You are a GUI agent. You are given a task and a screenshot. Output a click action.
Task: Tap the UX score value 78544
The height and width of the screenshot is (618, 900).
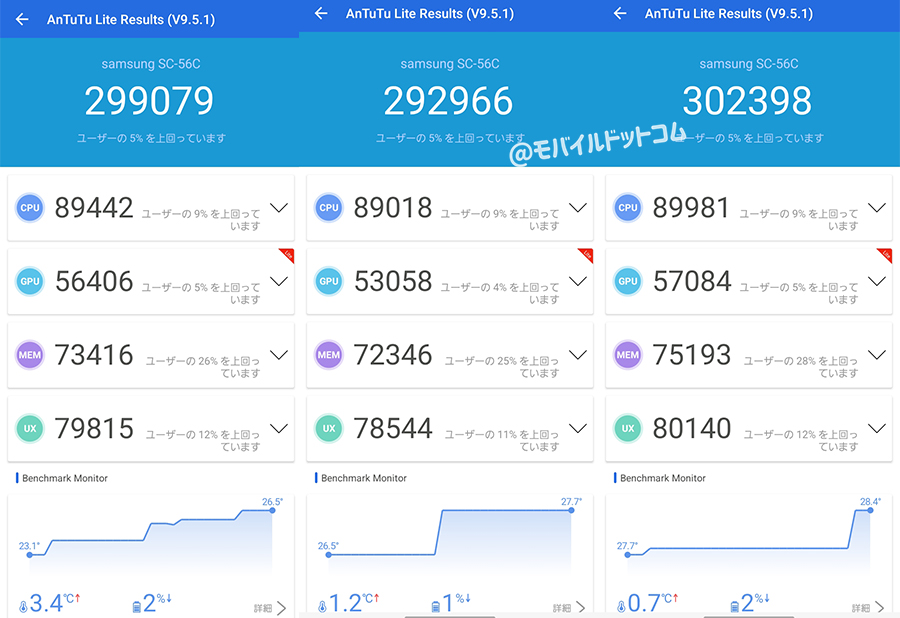tap(393, 429)
